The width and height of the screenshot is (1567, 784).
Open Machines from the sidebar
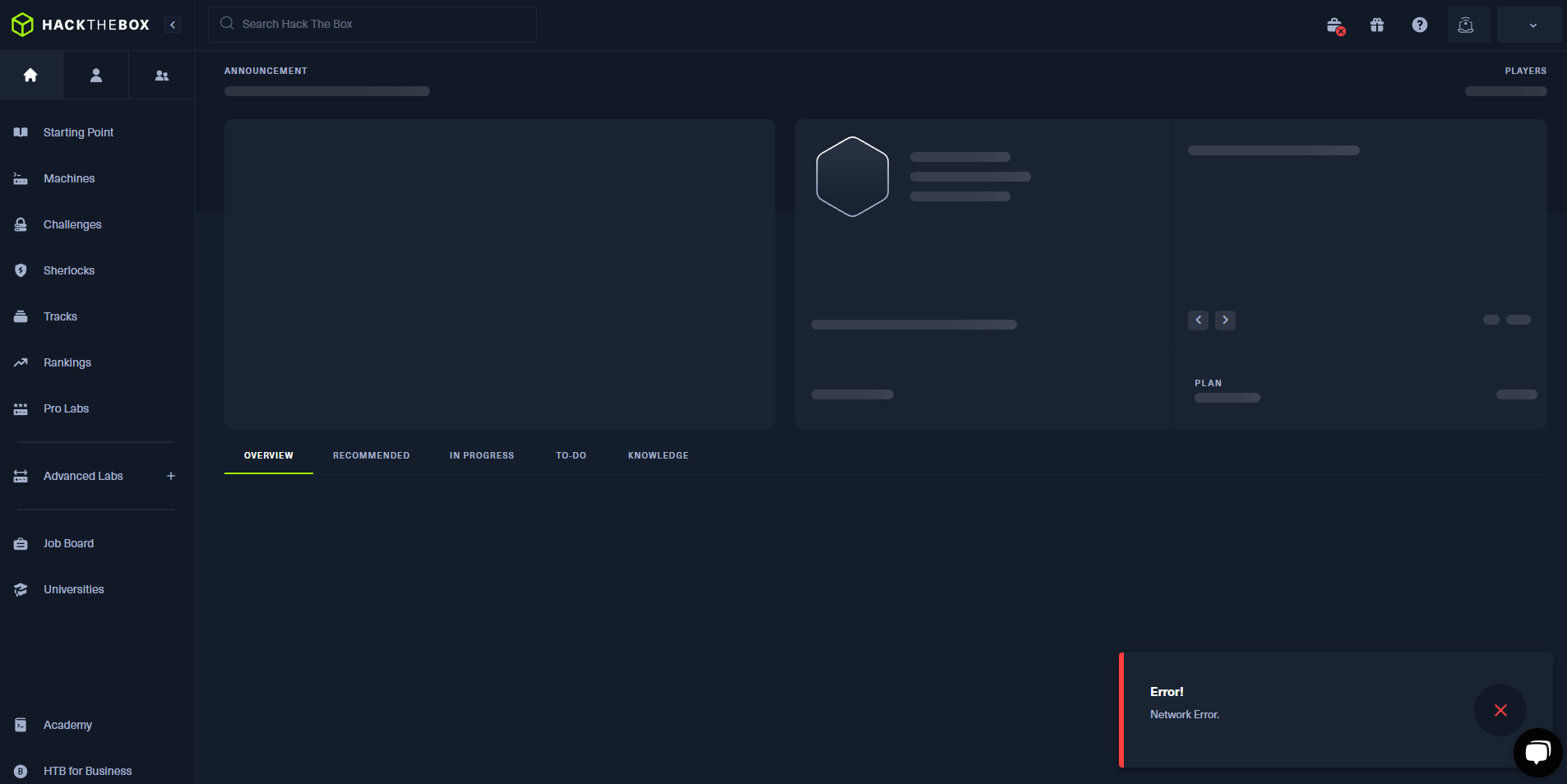pyautogui.click(x=69, y=178)
